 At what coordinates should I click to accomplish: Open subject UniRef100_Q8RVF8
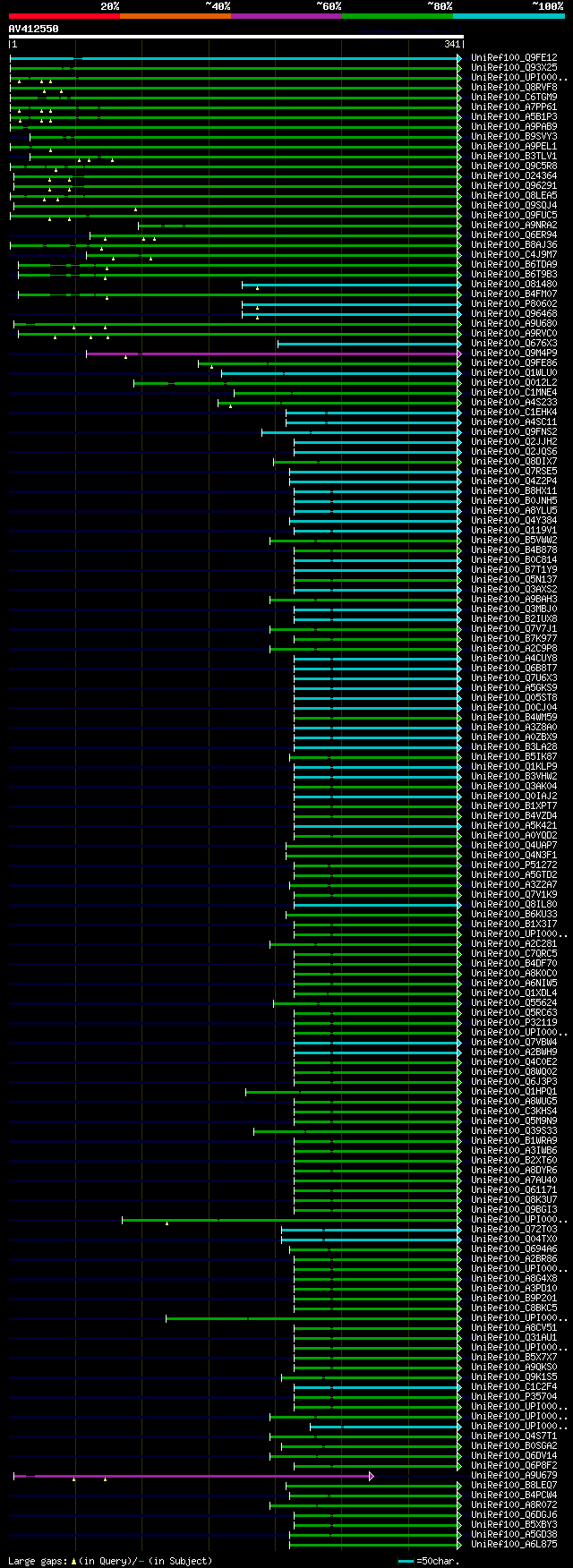(x=514, y=88)
